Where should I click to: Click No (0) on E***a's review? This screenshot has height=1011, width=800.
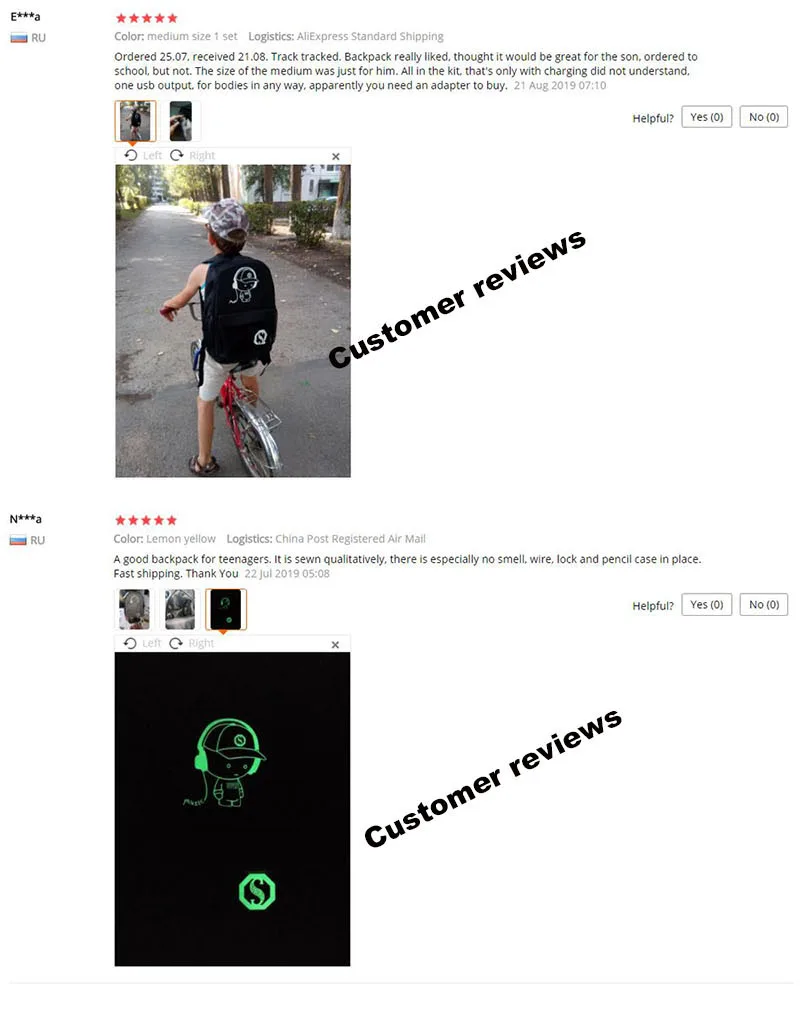764,117
